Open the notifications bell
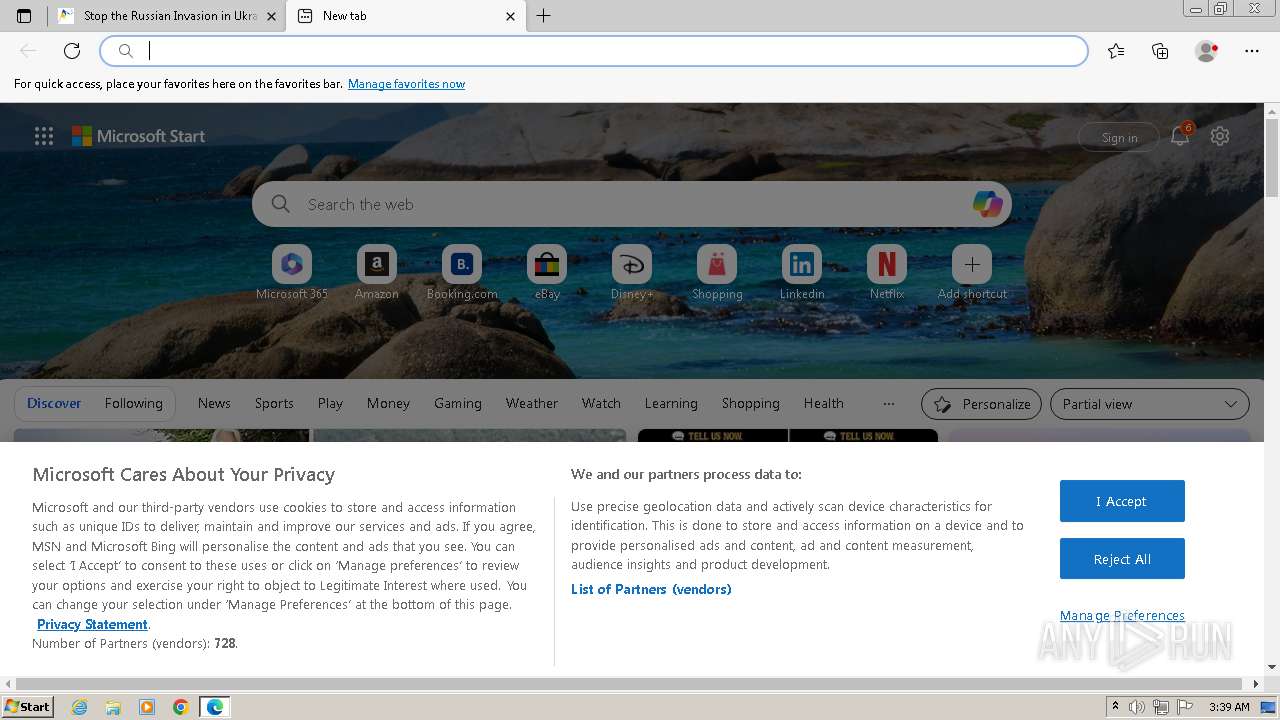The image size is (1280, 720). point(1180,137)
